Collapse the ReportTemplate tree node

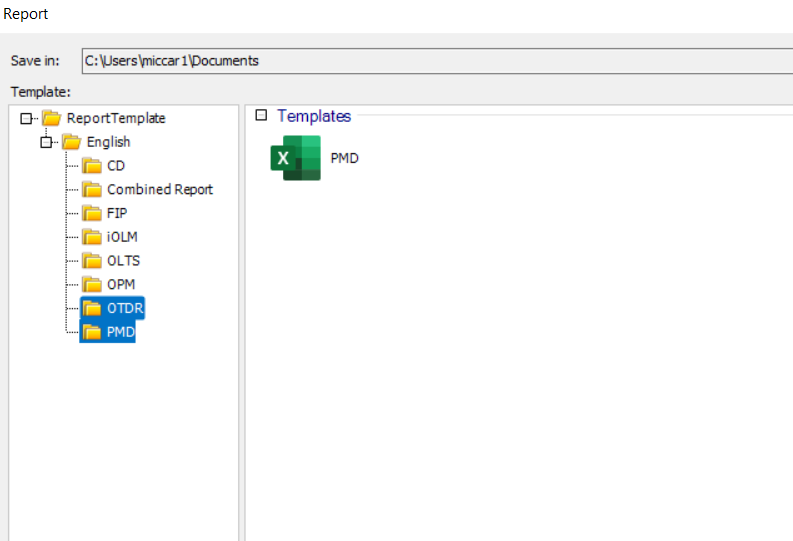tap(26, 119)
